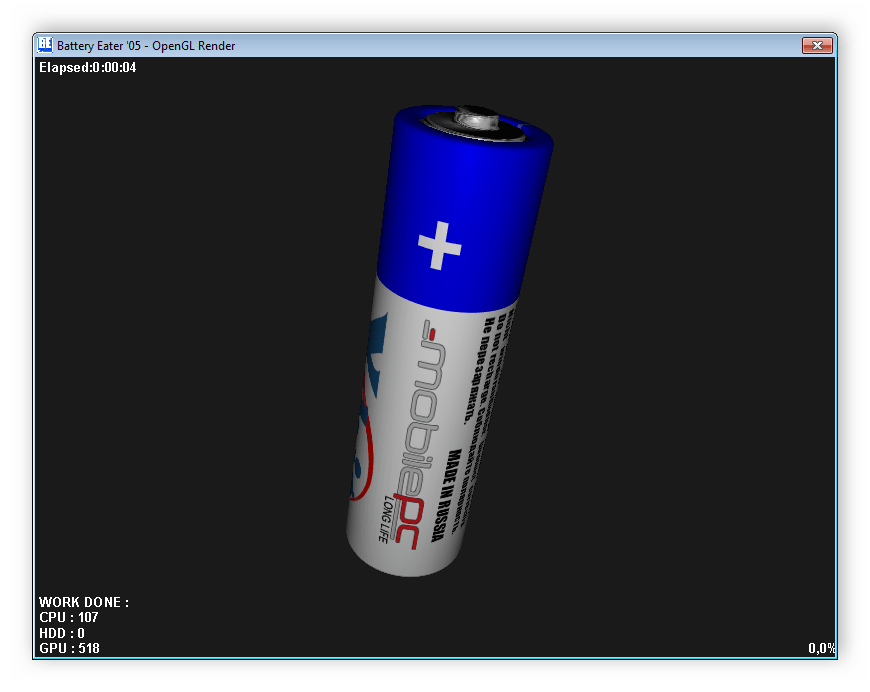Click the 0,0% progress indicator
870x692 pixels.
821,648
